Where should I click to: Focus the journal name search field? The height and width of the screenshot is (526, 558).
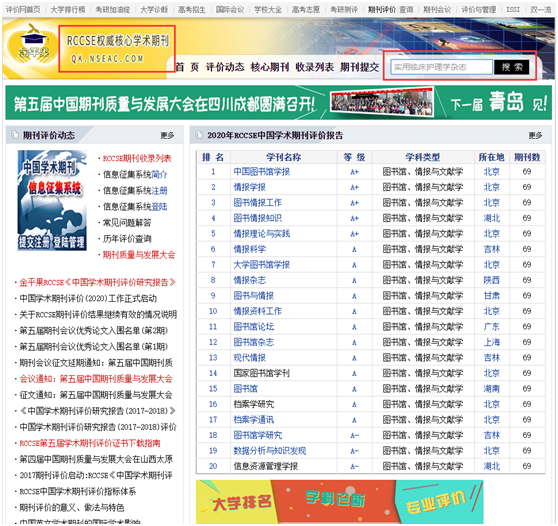(441, 67)
